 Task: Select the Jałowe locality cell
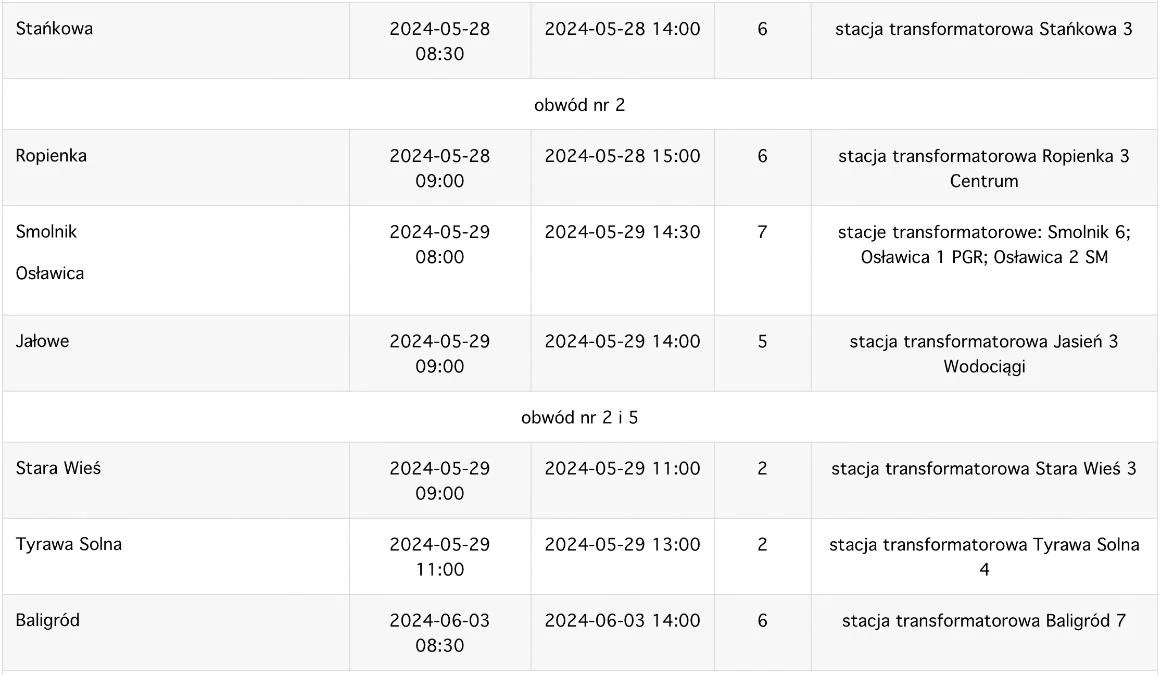tap(175, 353)
